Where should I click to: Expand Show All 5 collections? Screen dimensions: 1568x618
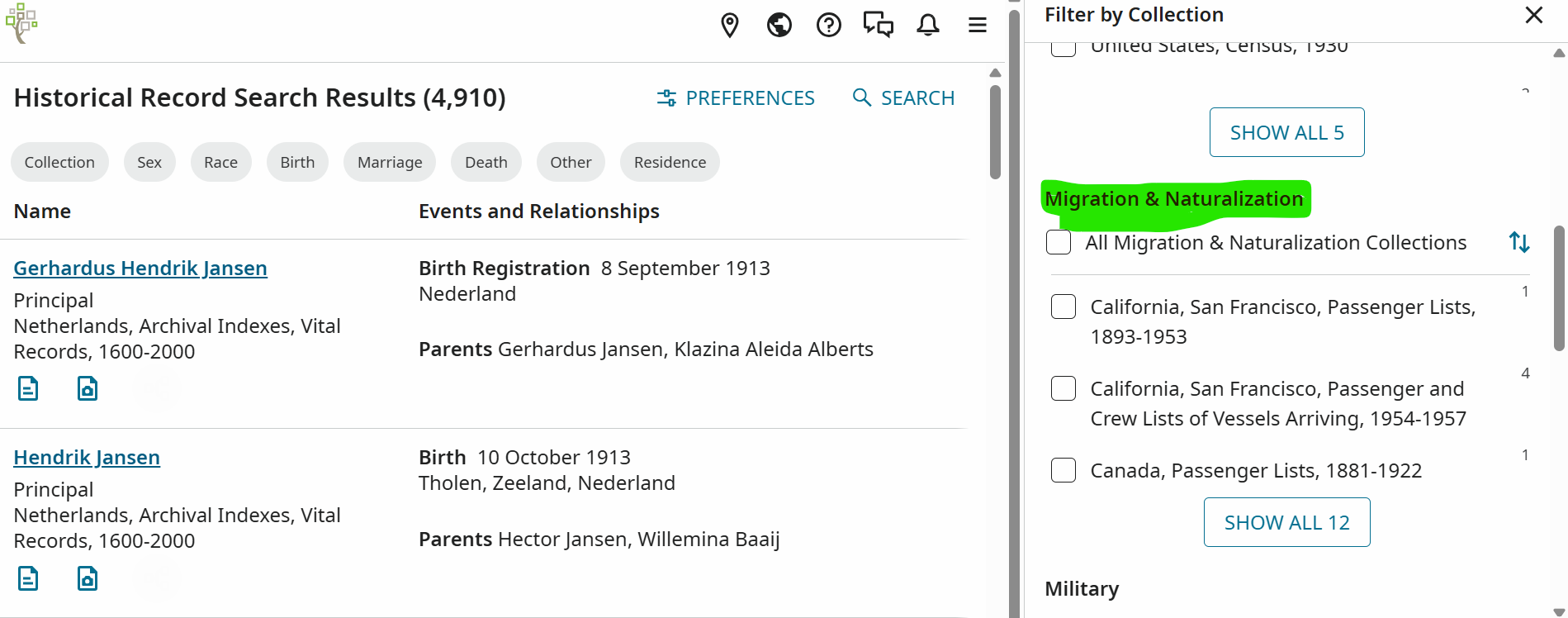coord(1286,132)
